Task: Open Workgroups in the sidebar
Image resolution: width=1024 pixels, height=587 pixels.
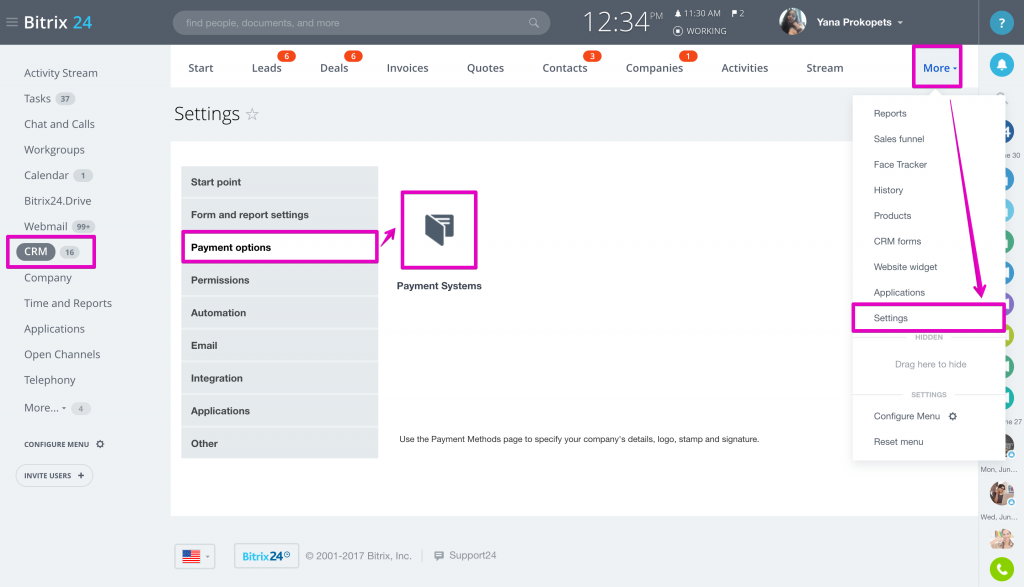Action: coord(54,150)
